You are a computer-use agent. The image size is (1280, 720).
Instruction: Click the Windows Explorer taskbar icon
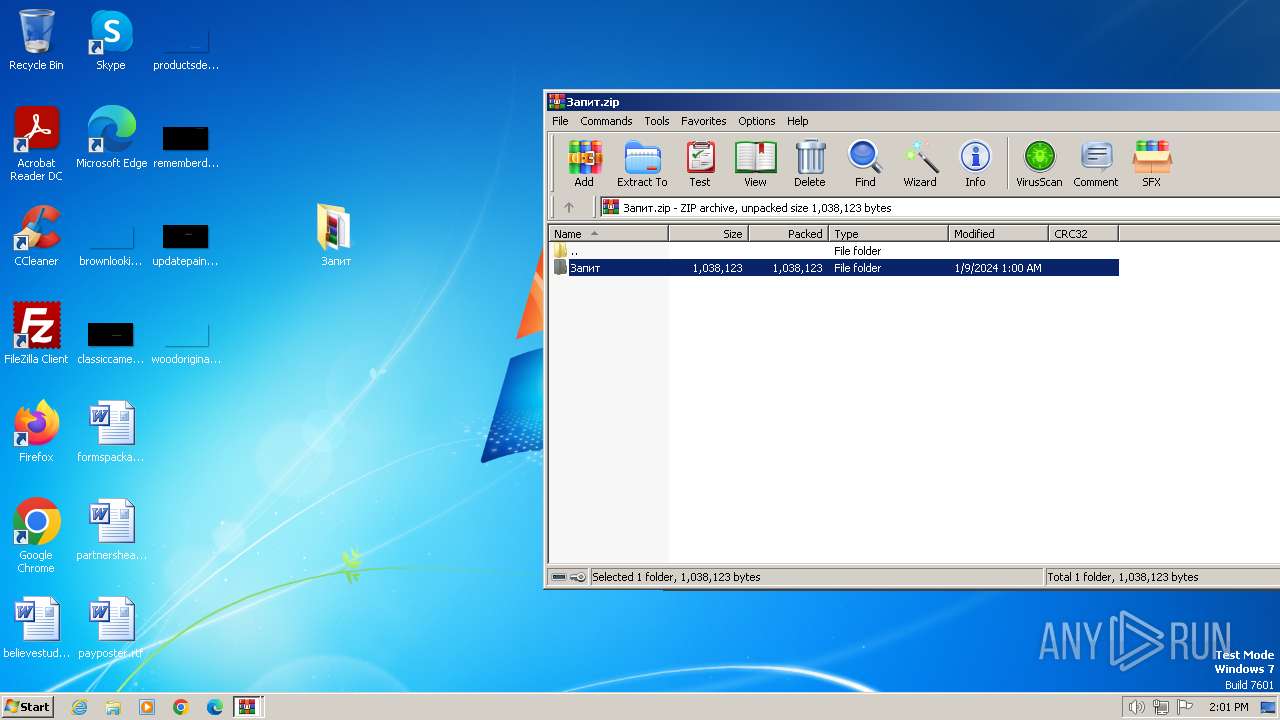(113, 707)
